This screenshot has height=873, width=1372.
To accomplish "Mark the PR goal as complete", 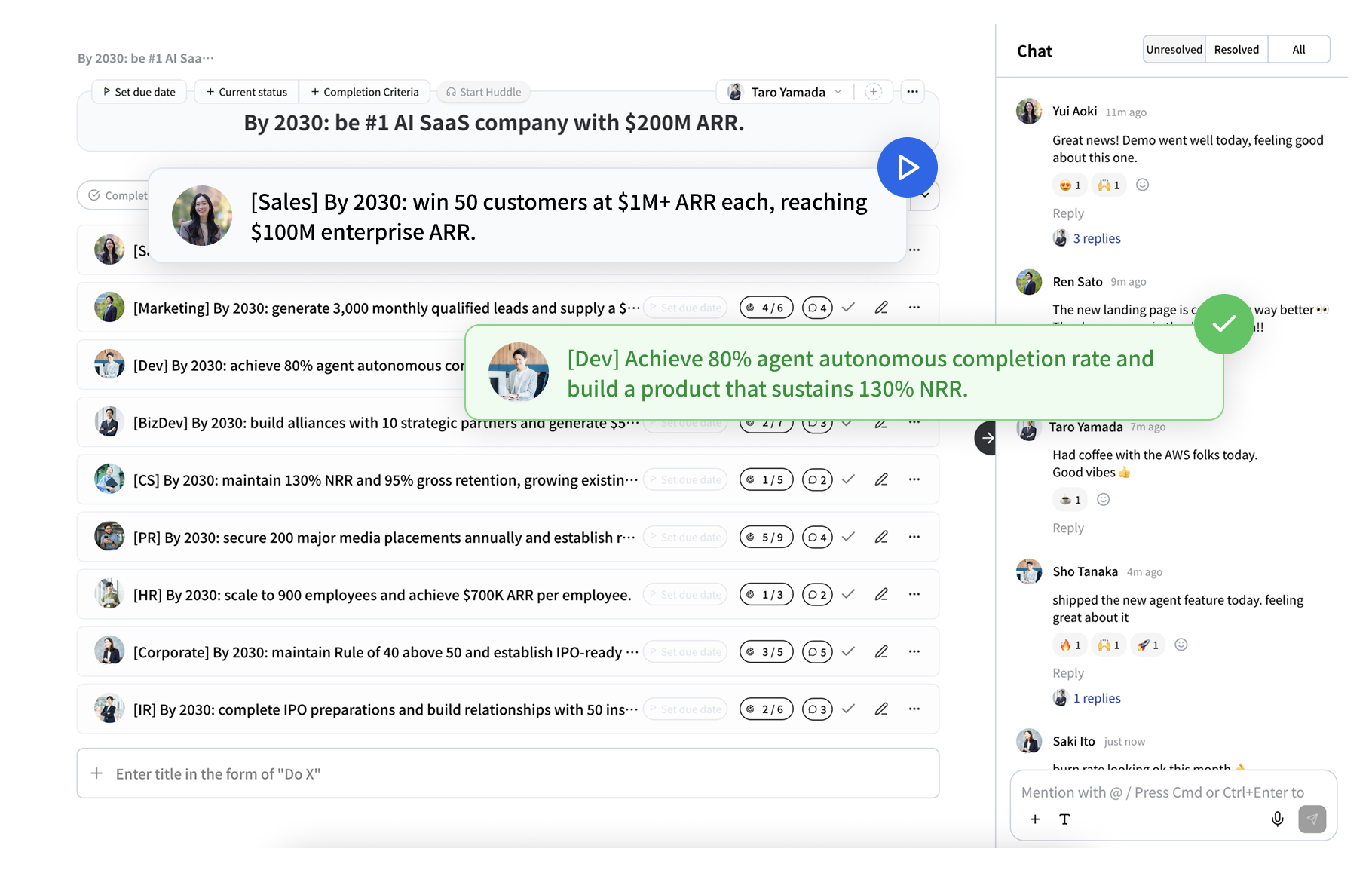I will 848,537.
